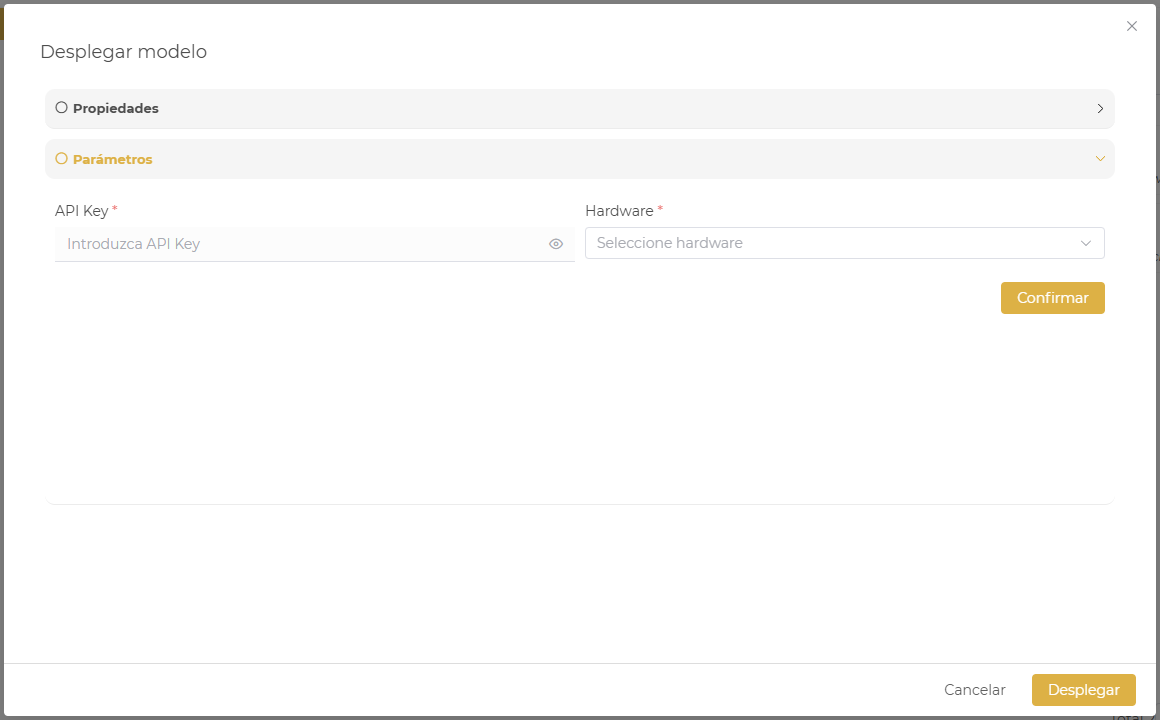The image size is (1160, 720).
Task: Close the dialog with the X icon
Action: coord(1131,26)
